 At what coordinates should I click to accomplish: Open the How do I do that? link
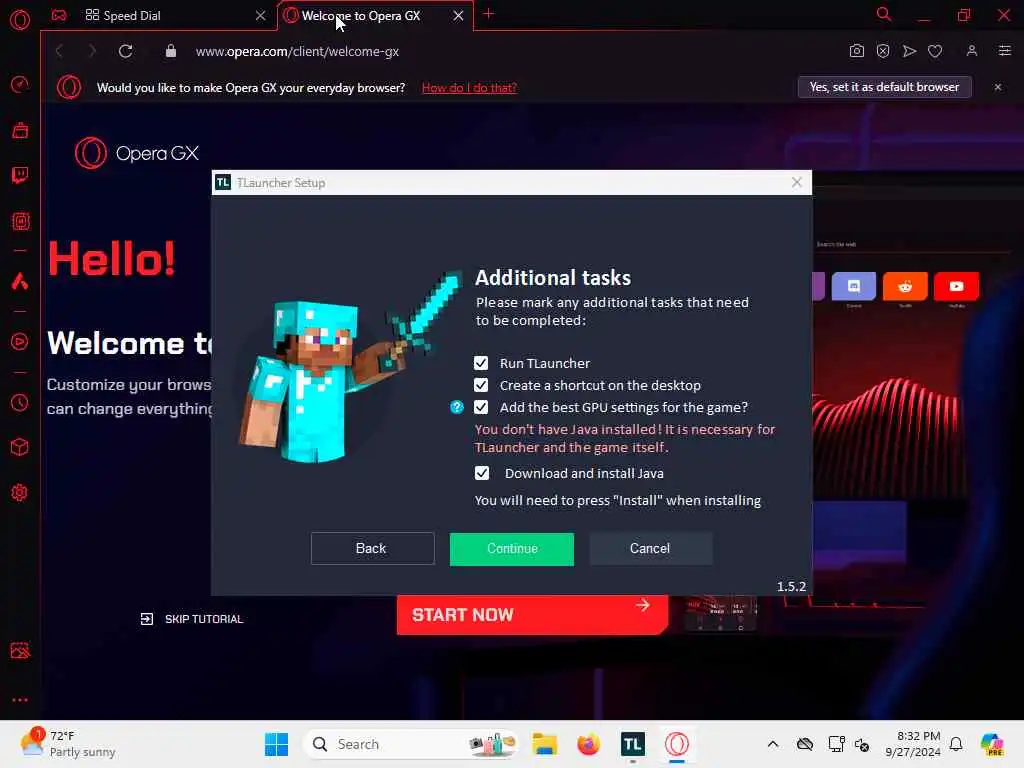coord(469,88)
